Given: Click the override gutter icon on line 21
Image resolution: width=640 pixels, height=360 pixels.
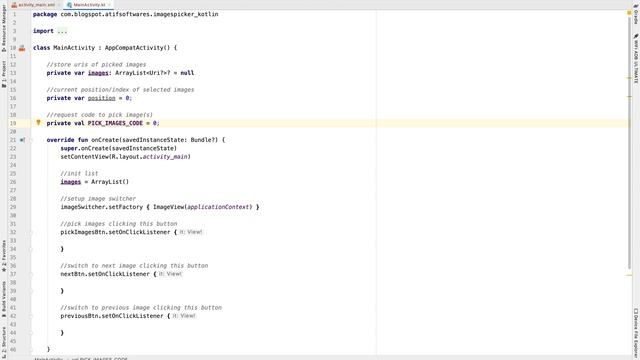Looking at the screenshot, I should pos(22,140).
